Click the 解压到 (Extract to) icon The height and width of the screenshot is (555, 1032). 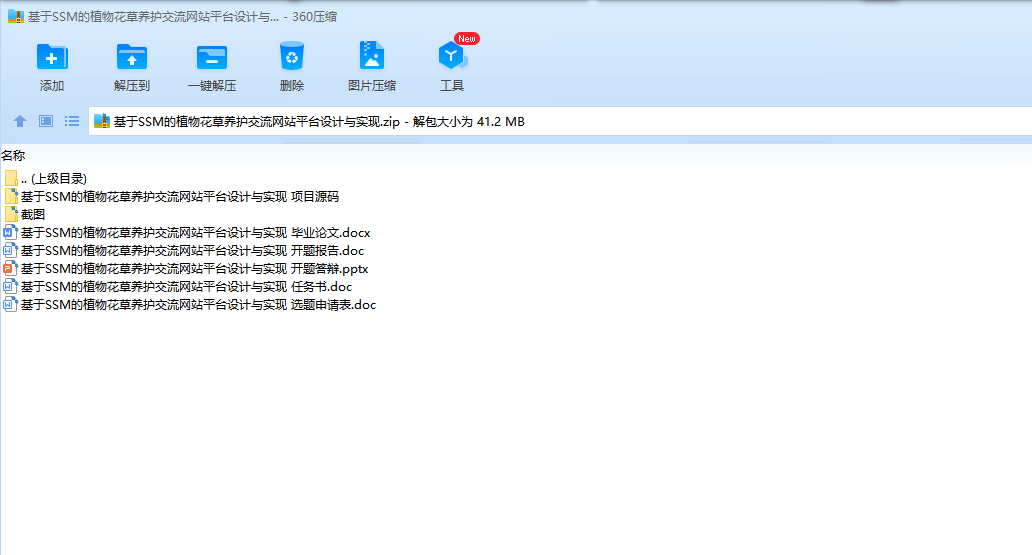[x=132, y=57]
